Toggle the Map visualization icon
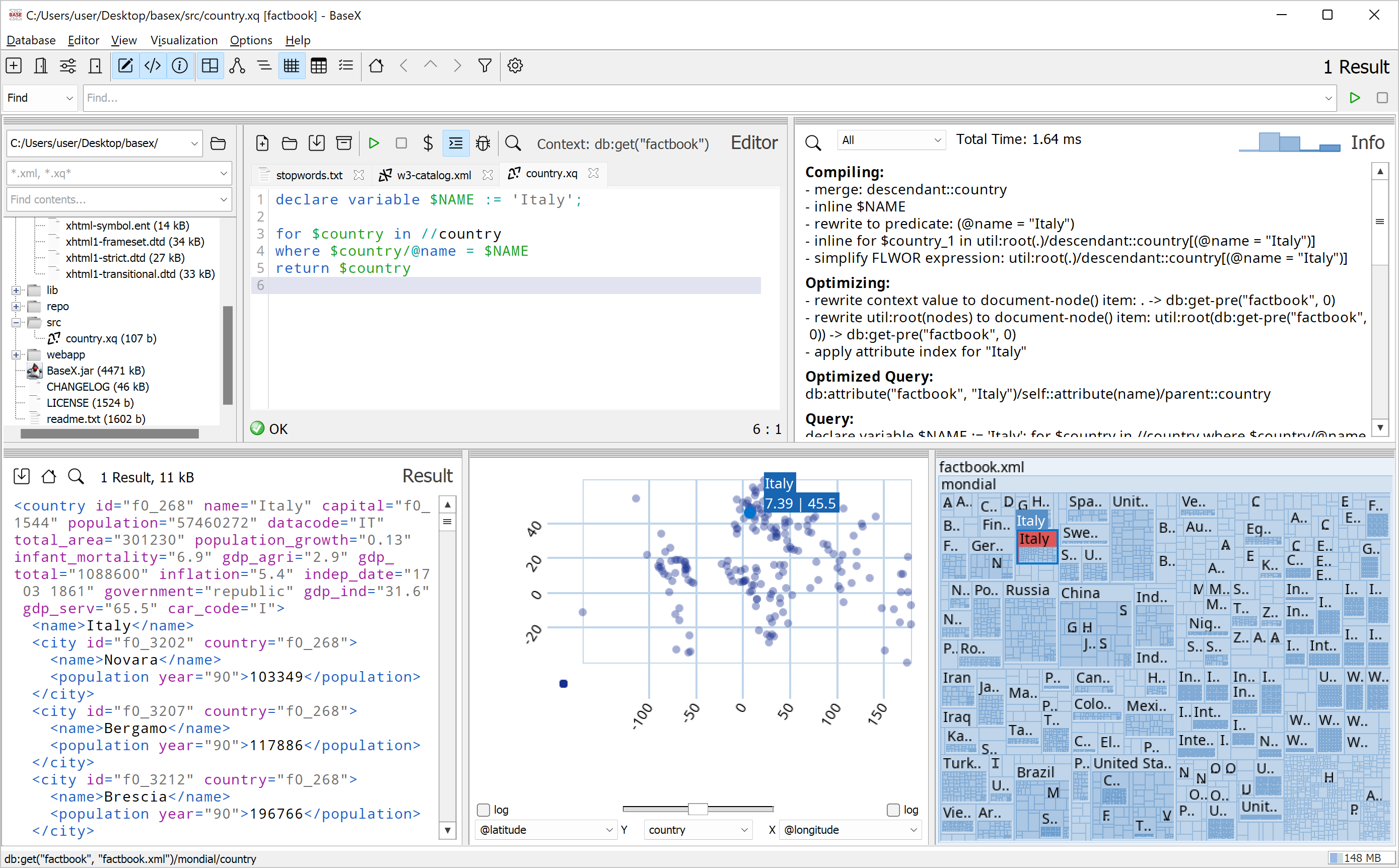This screenshot has height=868, width=1399. tap(210, 65)
